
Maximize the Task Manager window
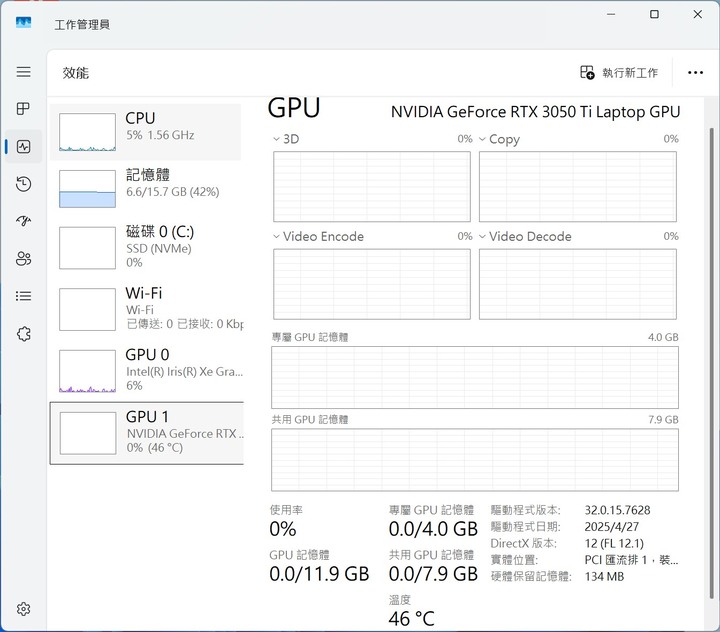coord(654,14)
